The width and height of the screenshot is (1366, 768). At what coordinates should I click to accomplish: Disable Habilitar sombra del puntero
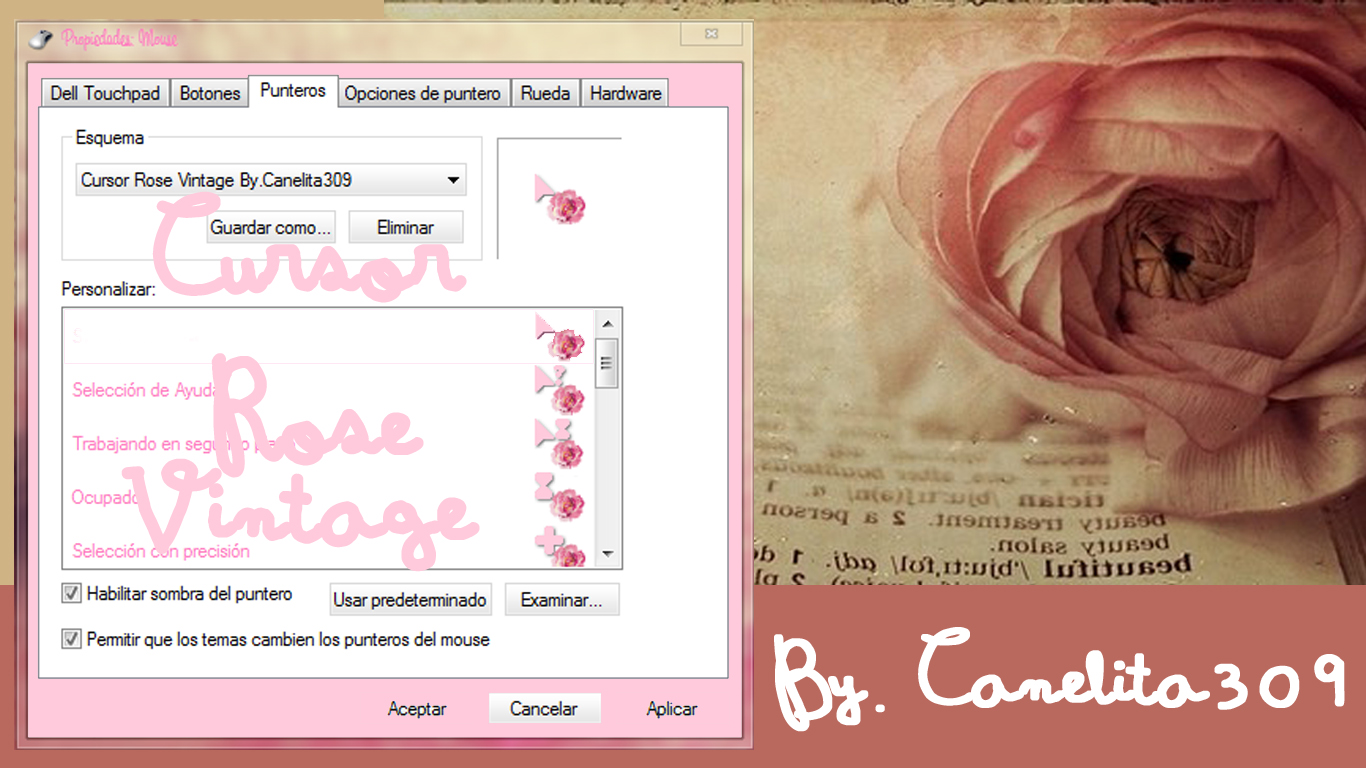click(70, 593)
